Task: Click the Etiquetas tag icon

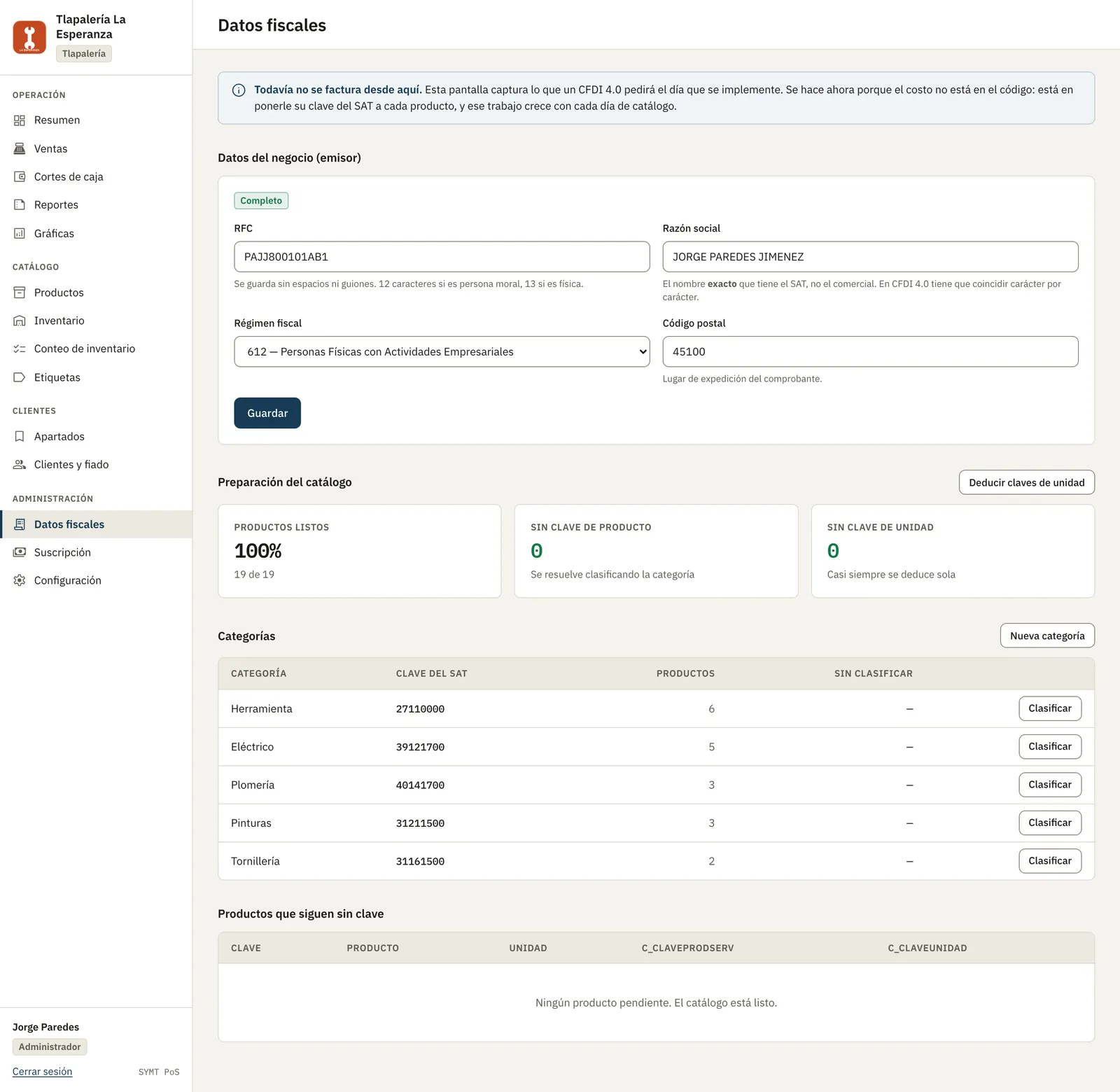Action: tap(20, 377)
